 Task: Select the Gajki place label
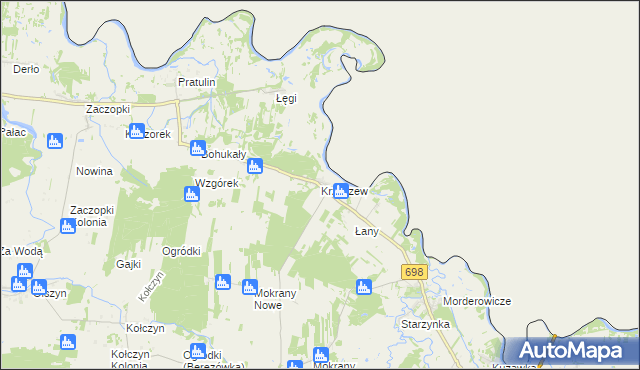129,264
